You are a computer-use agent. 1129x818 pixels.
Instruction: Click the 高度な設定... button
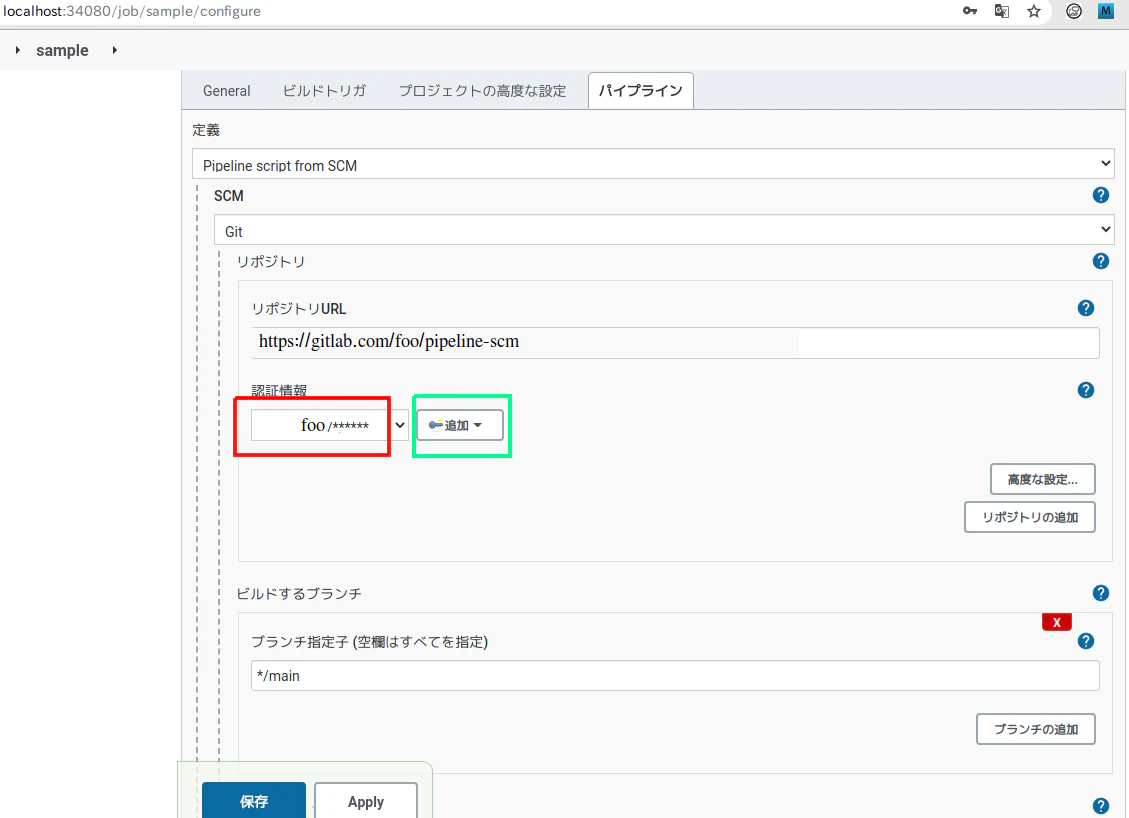[1043, 479]
